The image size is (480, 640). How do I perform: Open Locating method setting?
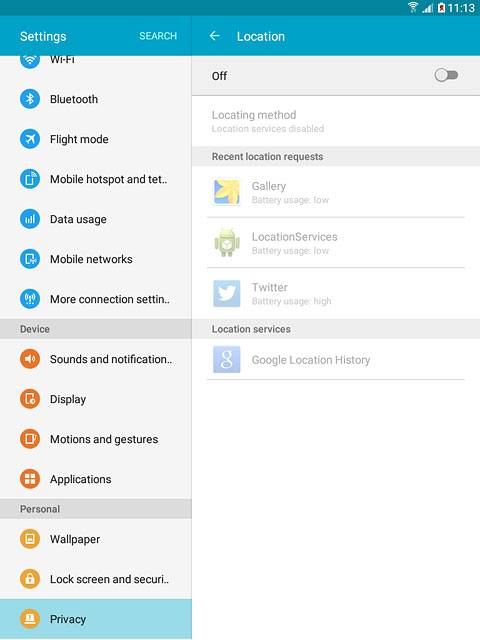336,121
